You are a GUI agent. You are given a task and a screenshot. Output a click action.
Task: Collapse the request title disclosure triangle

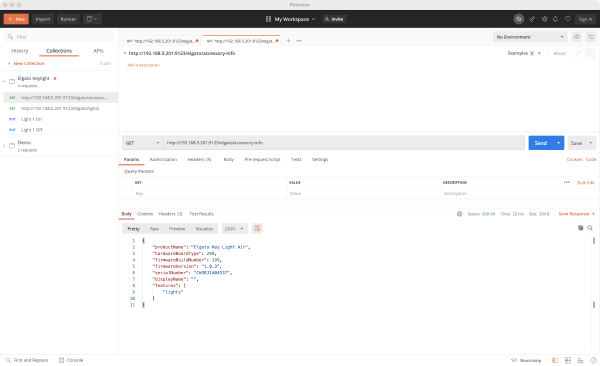tap(125, 53)
